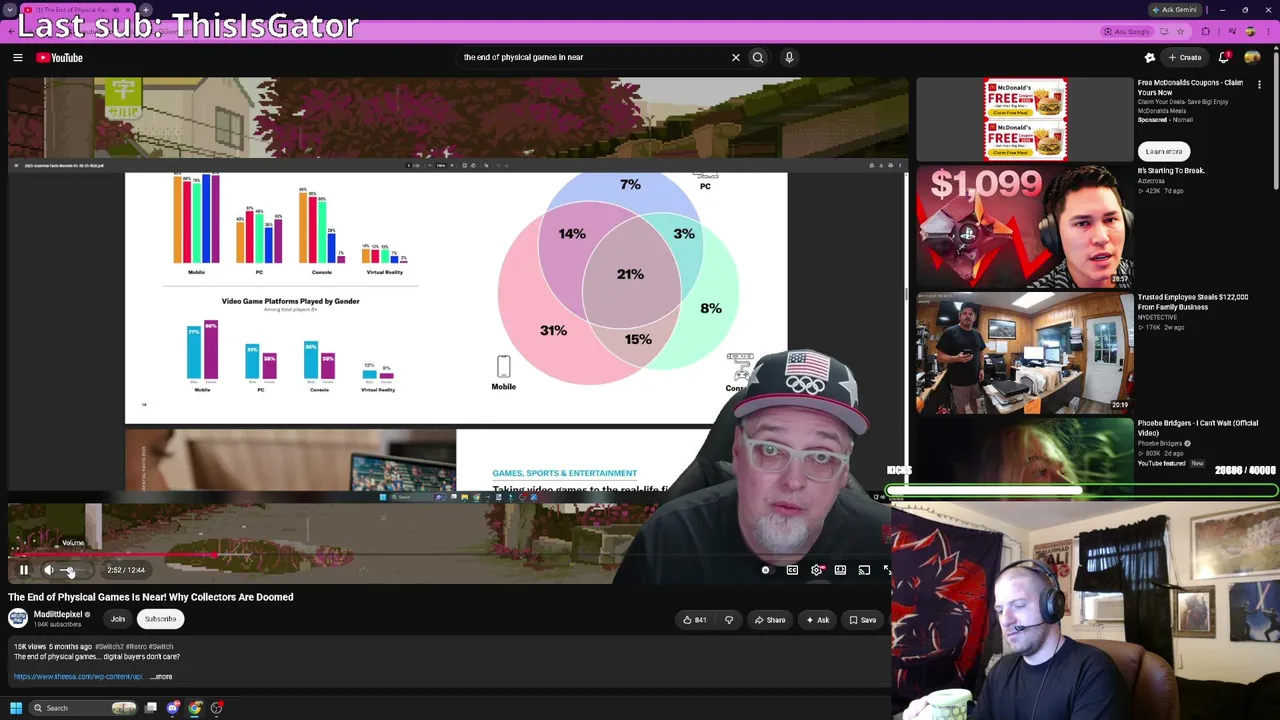
Task: Open the Chrome three-dot menu
Action: (1270, 32)
